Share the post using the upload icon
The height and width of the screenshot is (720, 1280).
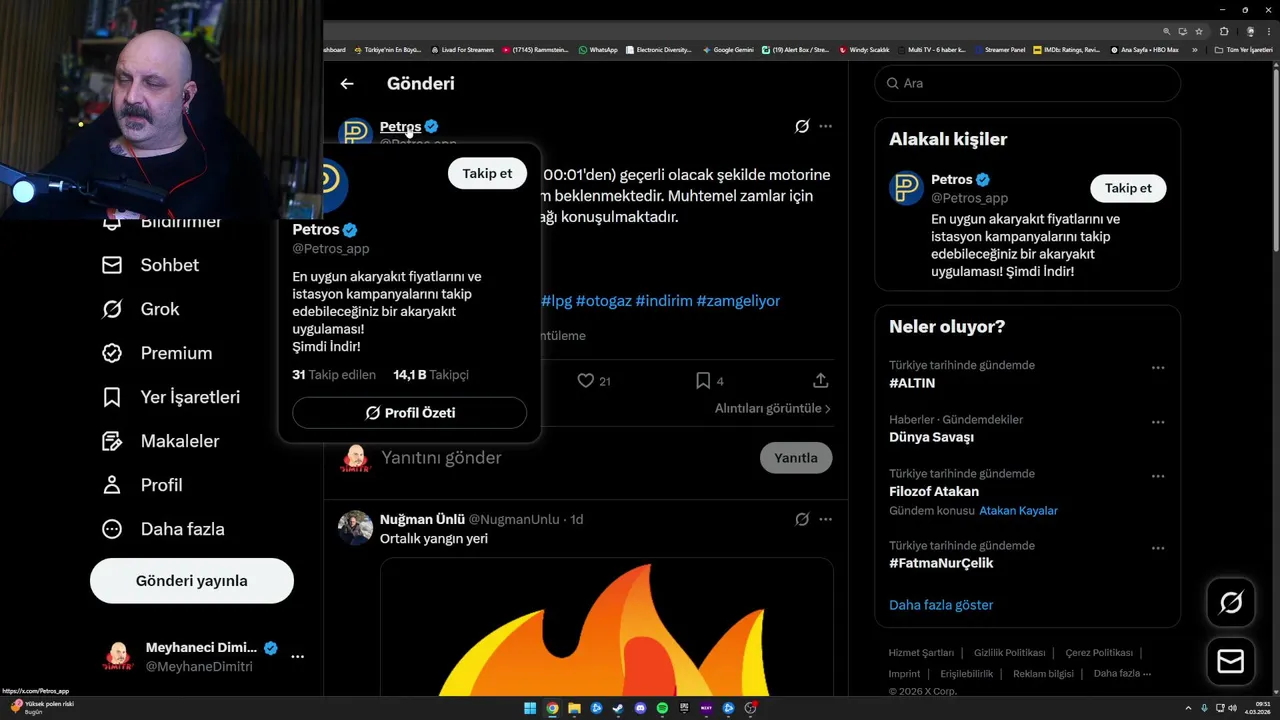[820, 381]
